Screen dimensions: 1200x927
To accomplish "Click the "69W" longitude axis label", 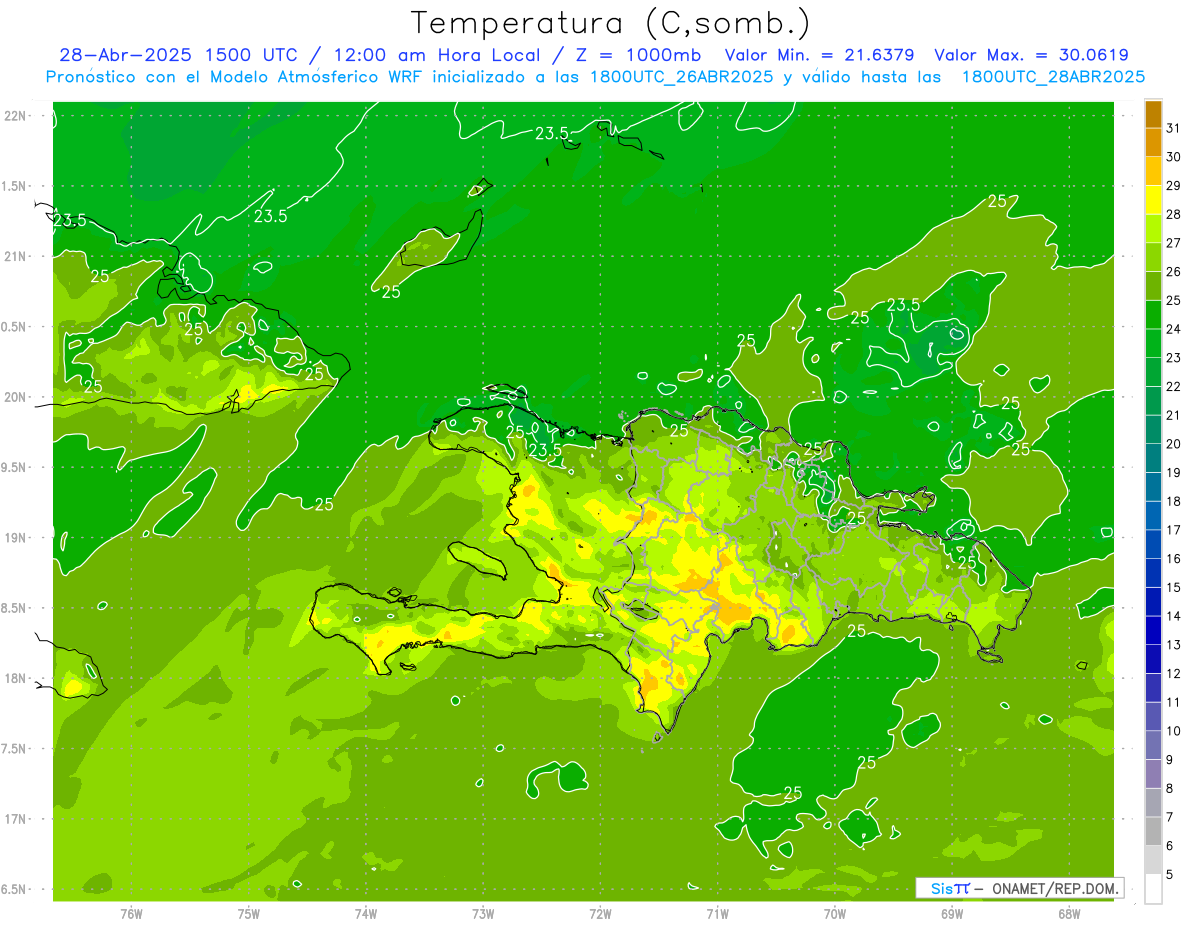I will [952, 913].
